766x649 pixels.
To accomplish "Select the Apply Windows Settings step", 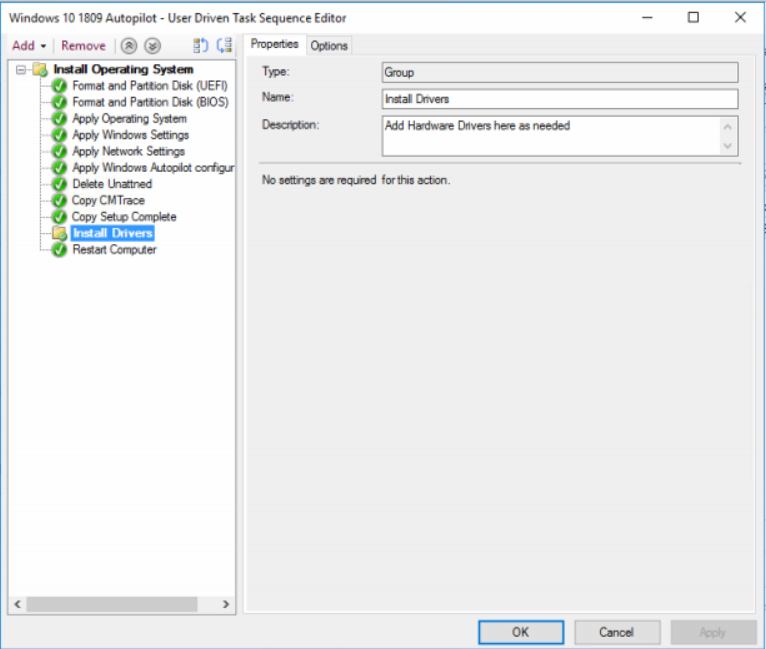I will (130, 135).
